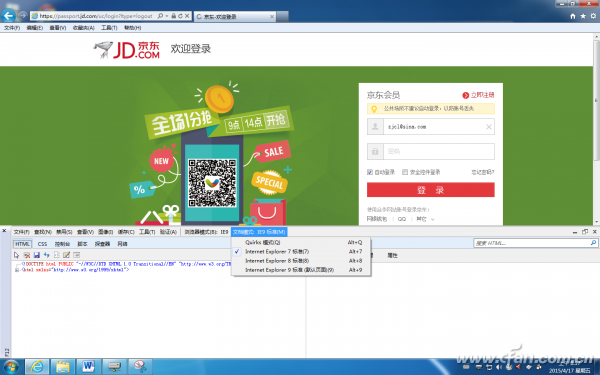Click the username field containing sina.com email
The height and width of the screenshot is (375, 600).
tap(431, 127)
